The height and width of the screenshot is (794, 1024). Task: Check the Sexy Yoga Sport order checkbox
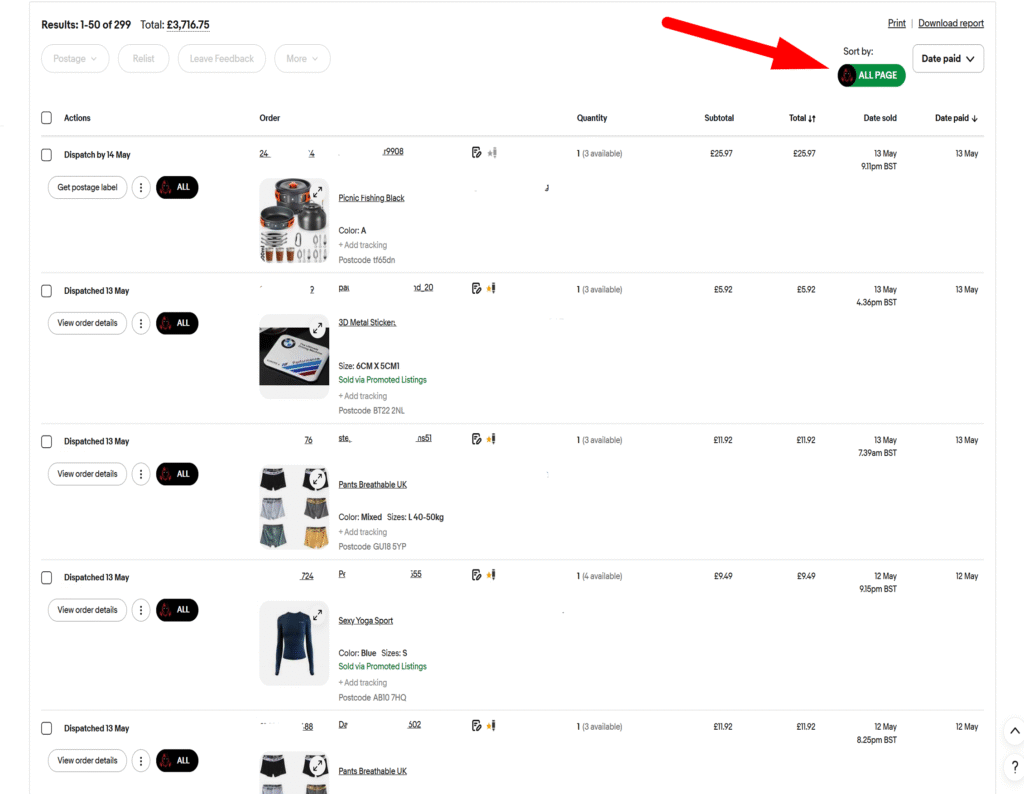46,577
